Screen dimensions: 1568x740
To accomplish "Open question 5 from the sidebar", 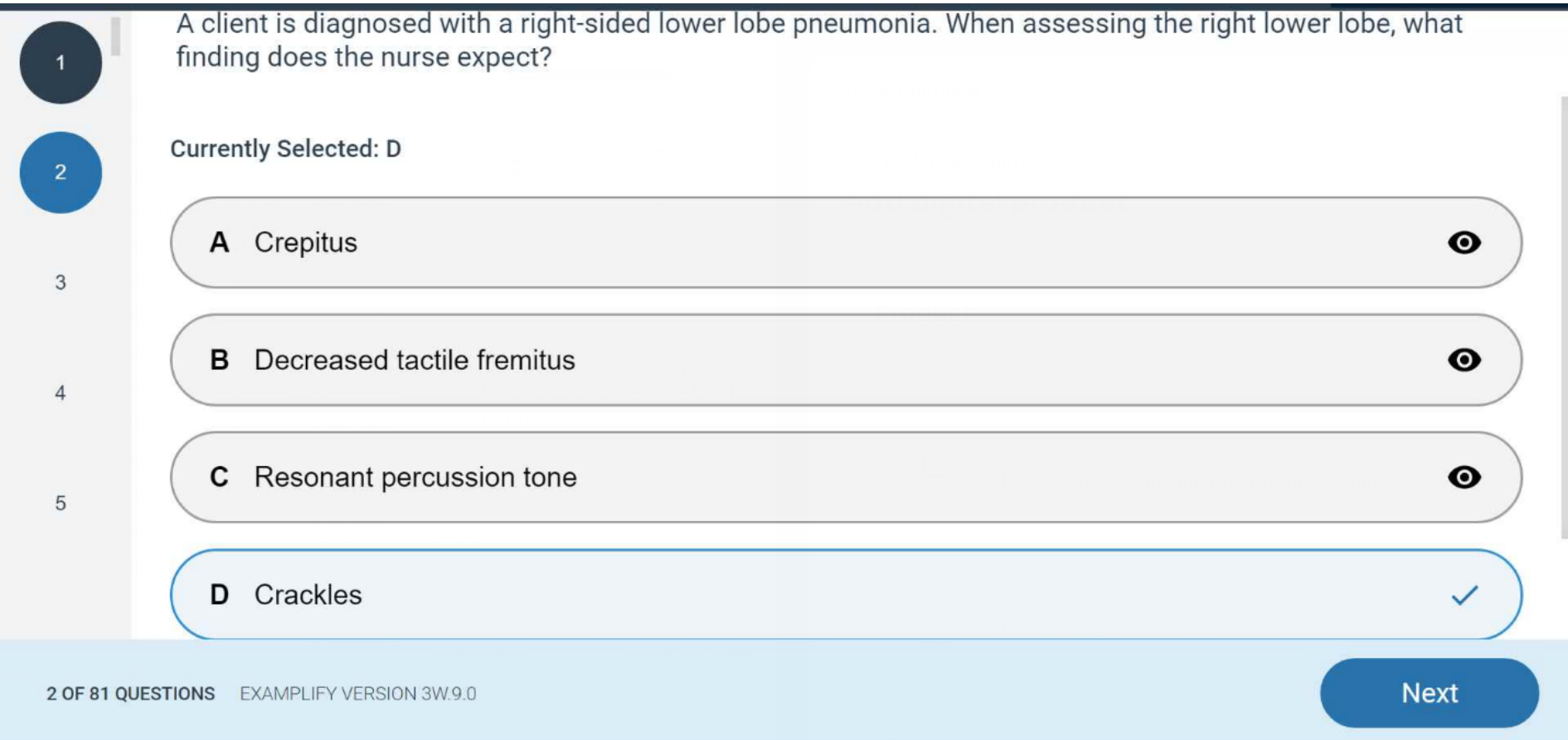I will click(x=61, y=504).
